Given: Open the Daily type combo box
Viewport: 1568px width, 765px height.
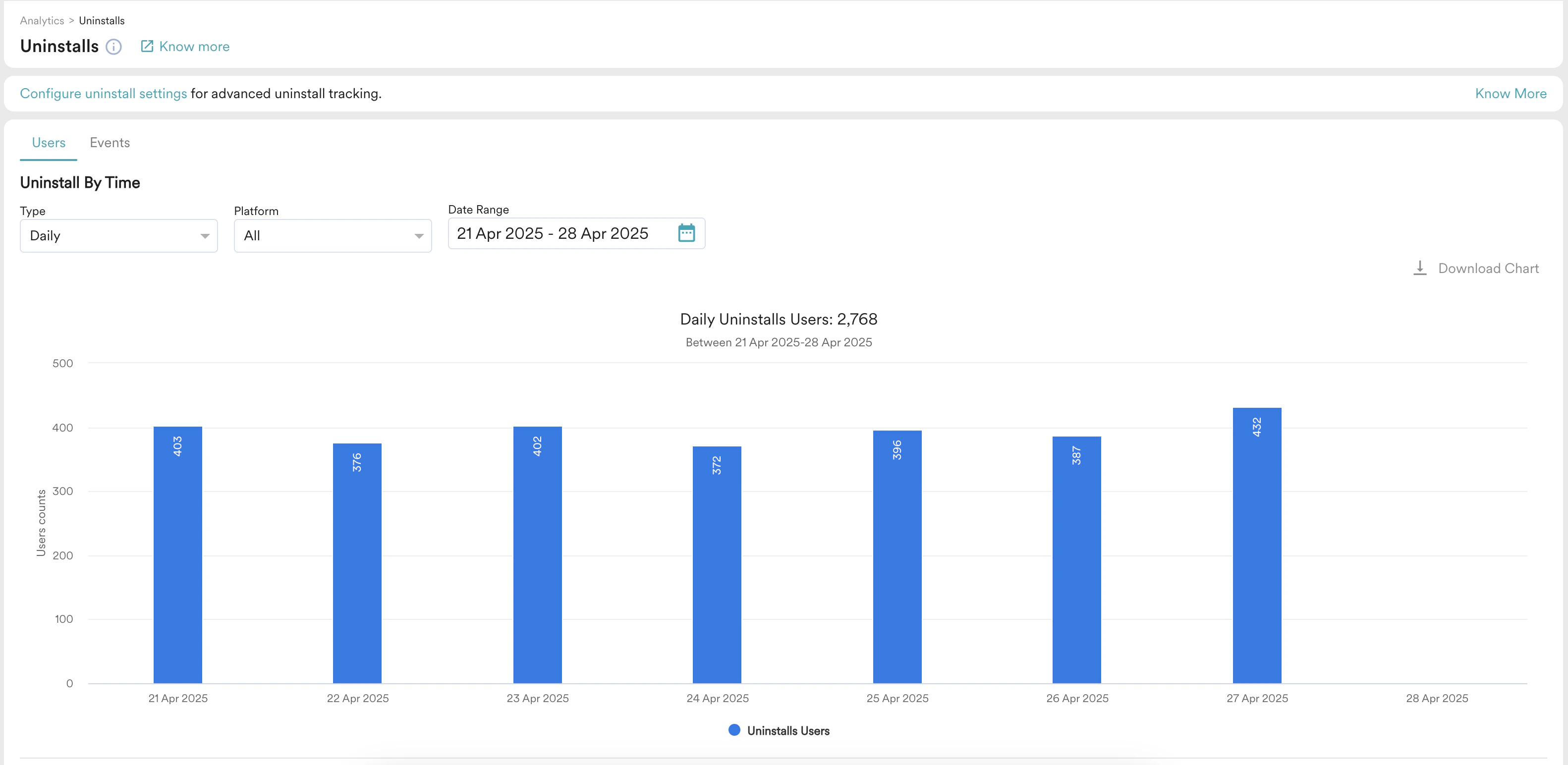Looking at the screenshot, I should 110,236.
